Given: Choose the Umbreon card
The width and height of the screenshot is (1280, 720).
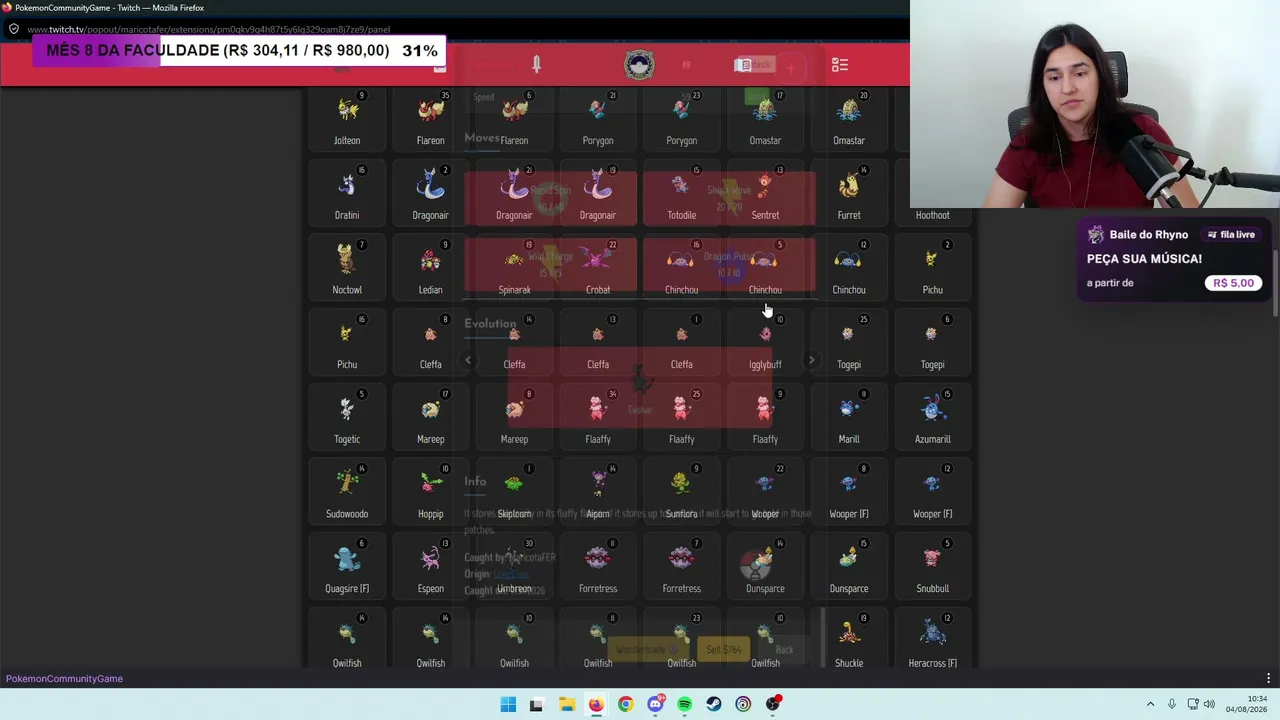Looking at the screenshot, I should [x=514, y=568].
